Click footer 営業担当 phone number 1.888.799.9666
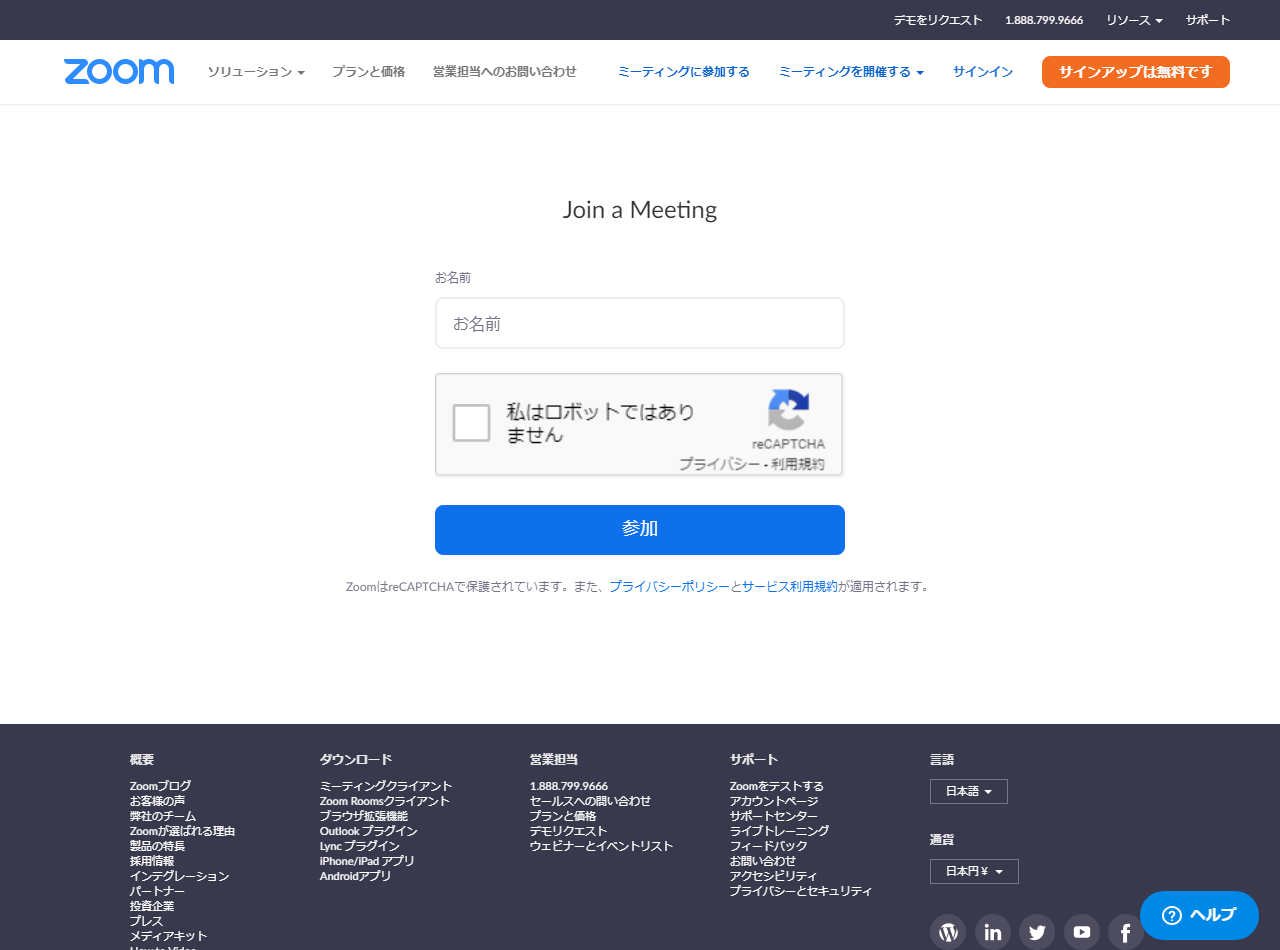This screenshot has height=950, width=1280. coord(569,786)
